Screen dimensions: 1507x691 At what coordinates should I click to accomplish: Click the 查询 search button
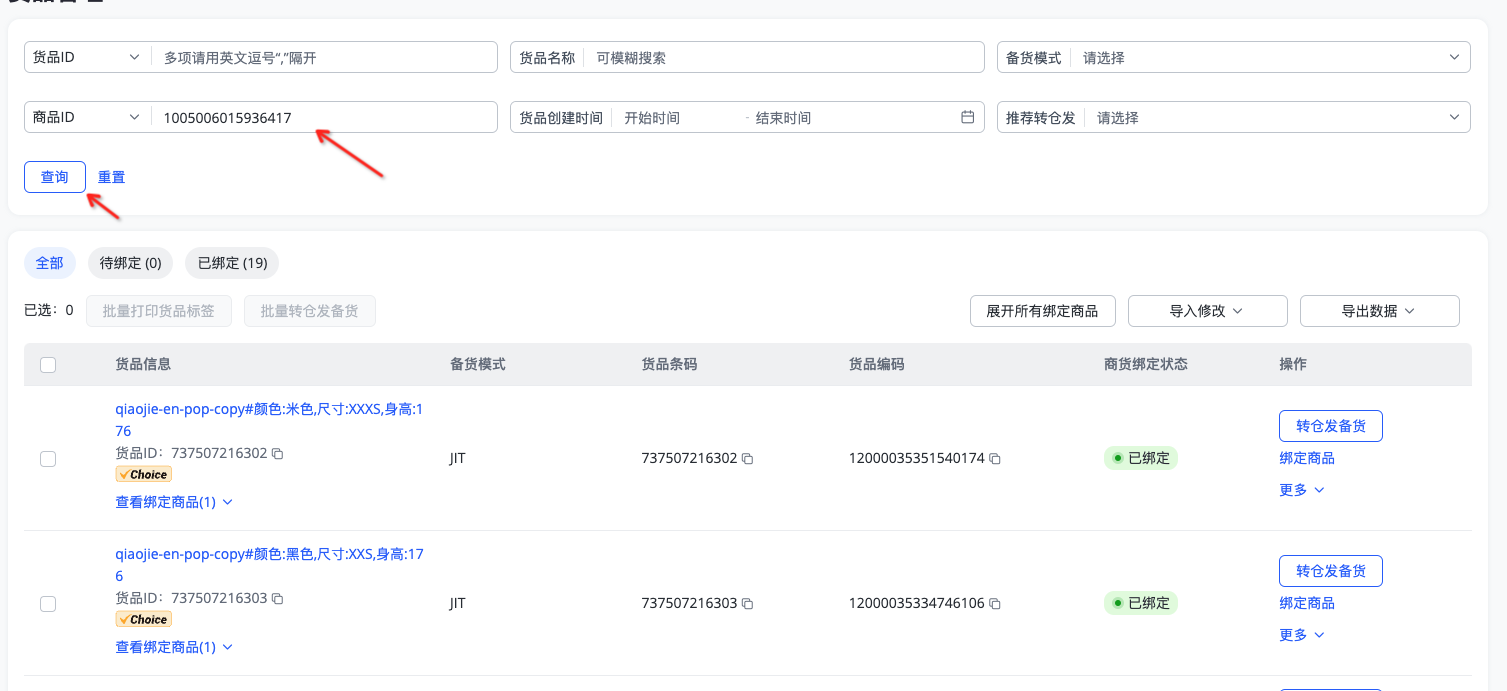tap(55, 177)
